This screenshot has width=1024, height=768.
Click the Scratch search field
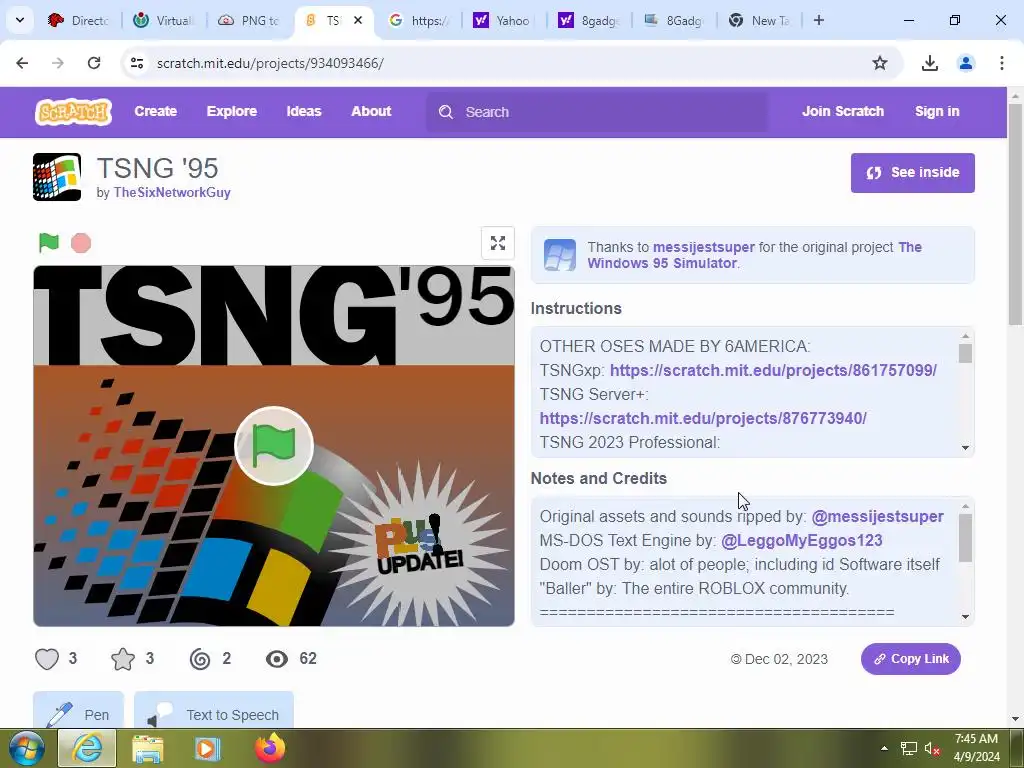(598, 112)
